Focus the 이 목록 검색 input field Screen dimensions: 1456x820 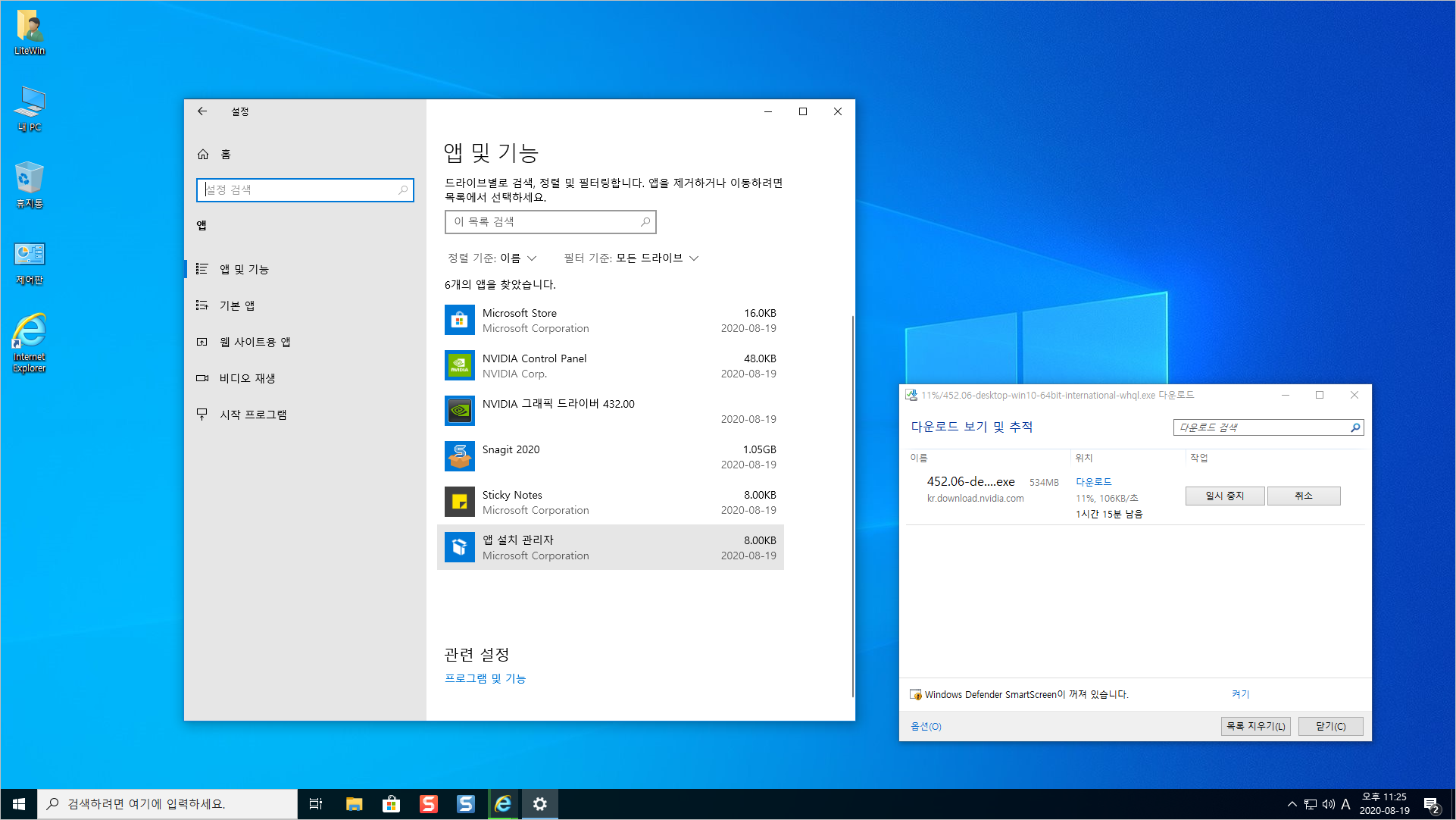[551, 222]
